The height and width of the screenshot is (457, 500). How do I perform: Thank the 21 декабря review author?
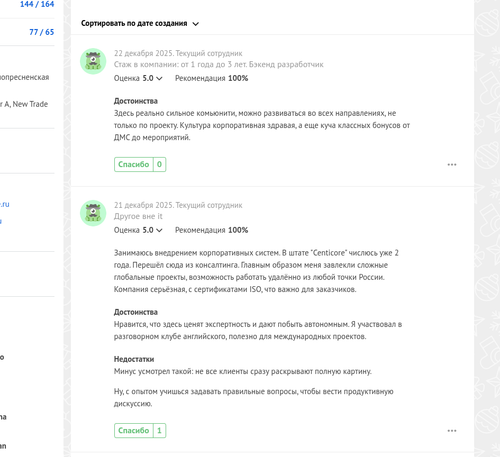pyautogui.click(x=134, y=430)
